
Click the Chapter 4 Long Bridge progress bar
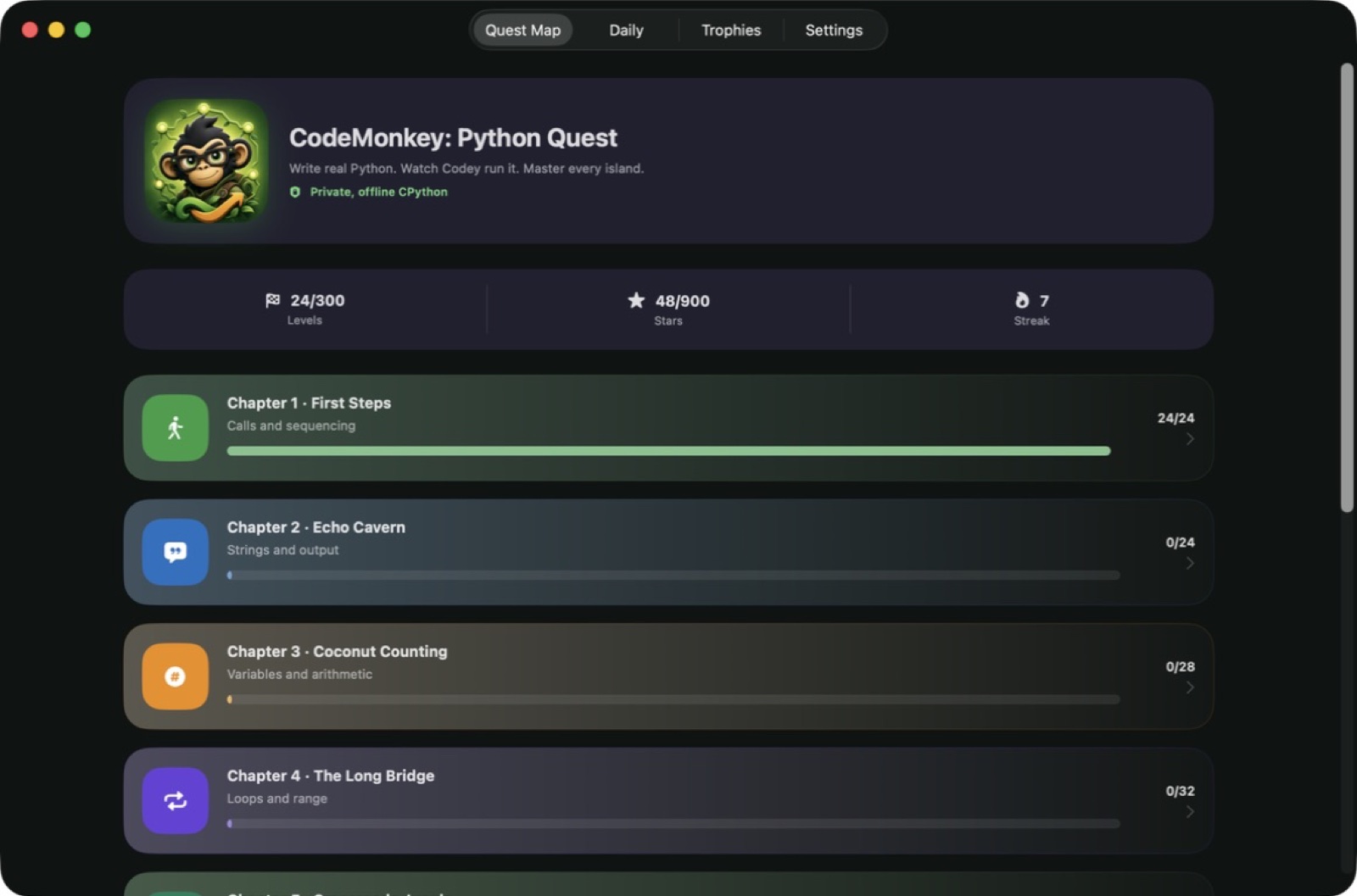pos(673,824)
